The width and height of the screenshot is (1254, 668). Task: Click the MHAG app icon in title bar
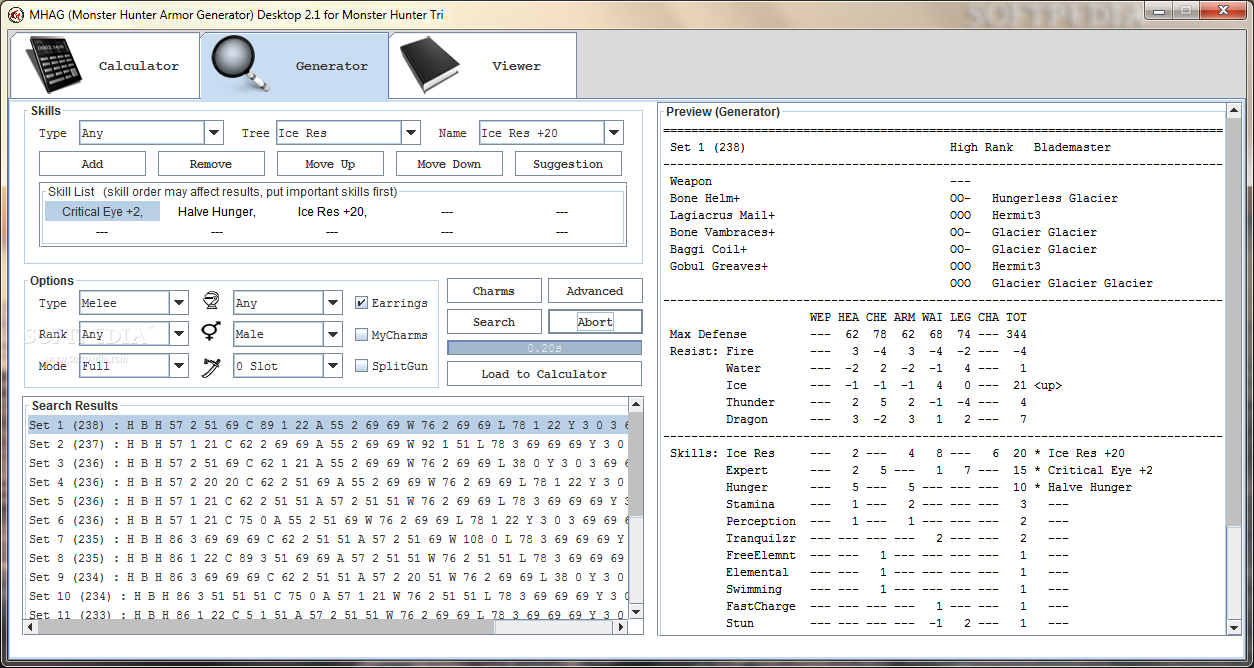(x=15, y=15)
